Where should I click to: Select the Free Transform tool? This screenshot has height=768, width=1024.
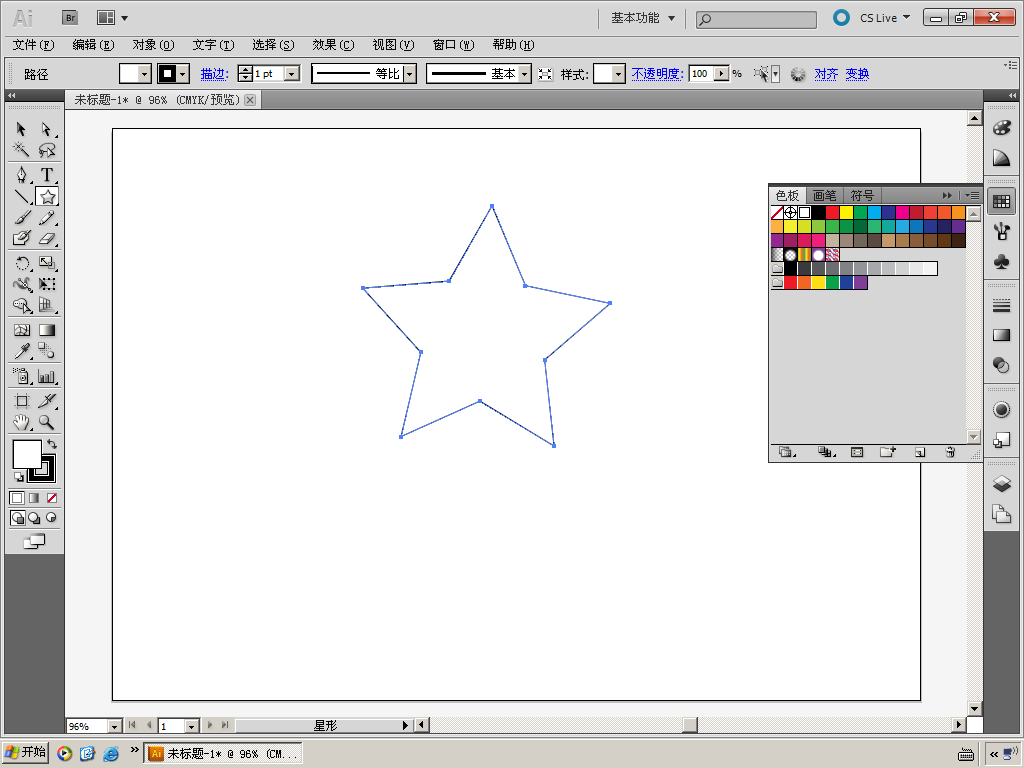pos(46,284)
